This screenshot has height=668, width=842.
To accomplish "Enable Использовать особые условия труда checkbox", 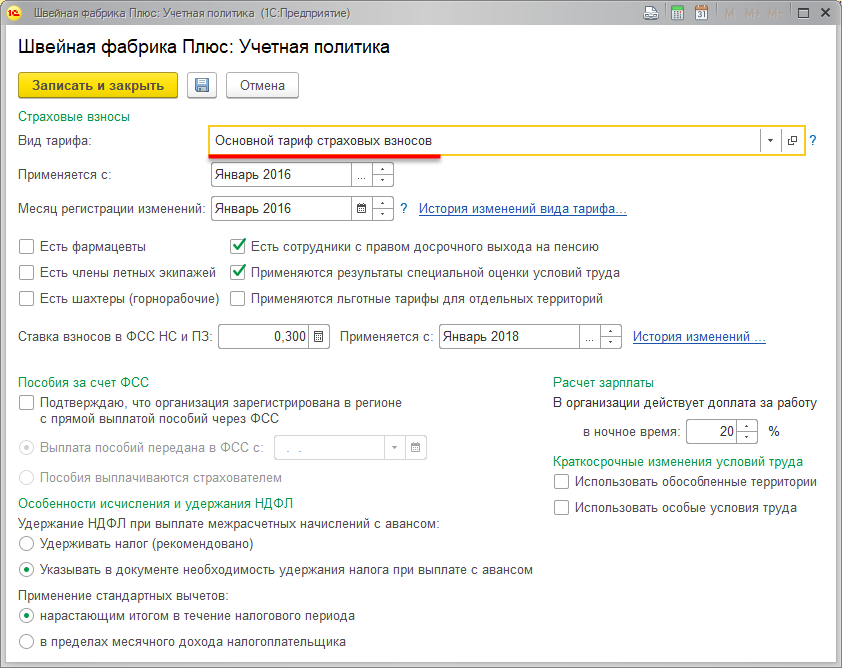I will click(x=561, y=507).
